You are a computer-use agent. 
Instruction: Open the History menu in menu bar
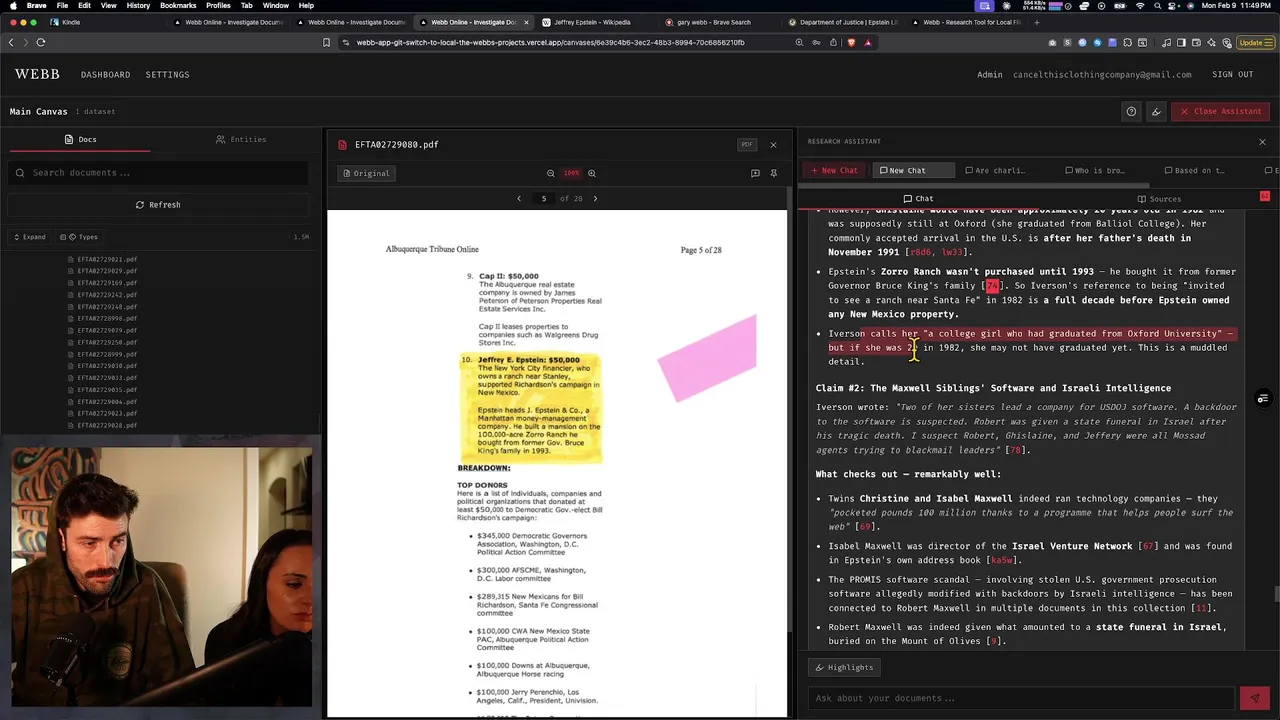click(x=138, y=5)
